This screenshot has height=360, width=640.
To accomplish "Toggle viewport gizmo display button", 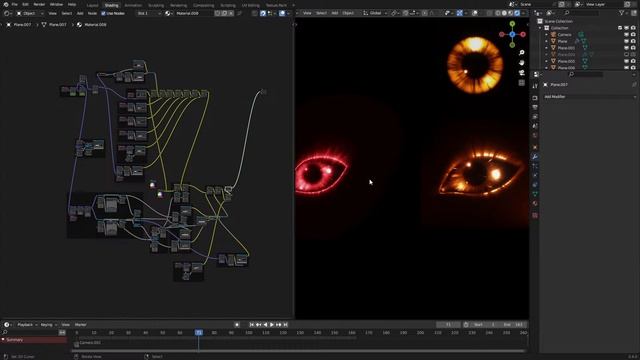I will pyautogui.click(x=460, y=13).
